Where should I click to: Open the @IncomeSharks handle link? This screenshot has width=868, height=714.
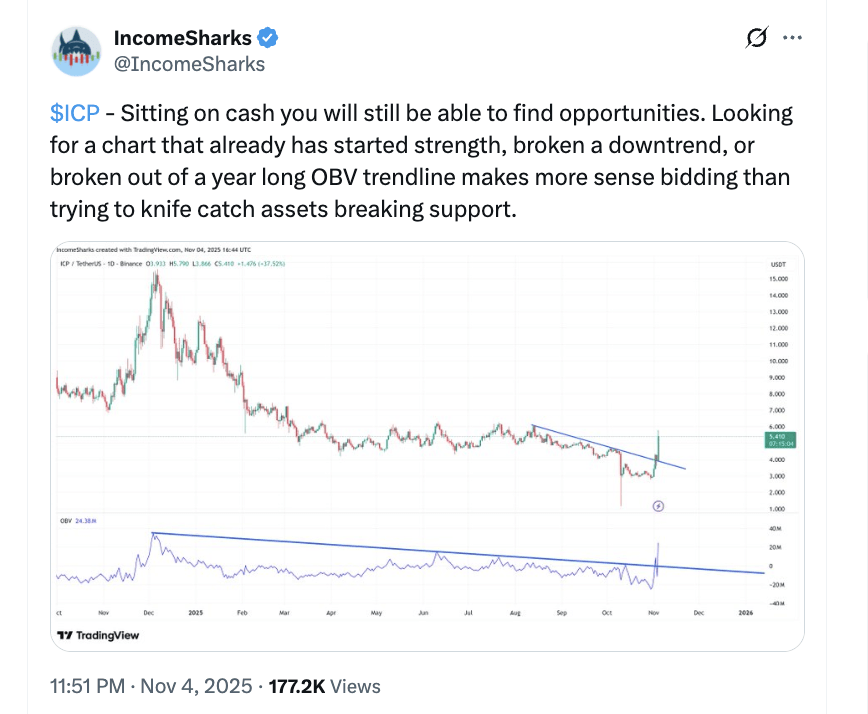(x=190, y=64)
